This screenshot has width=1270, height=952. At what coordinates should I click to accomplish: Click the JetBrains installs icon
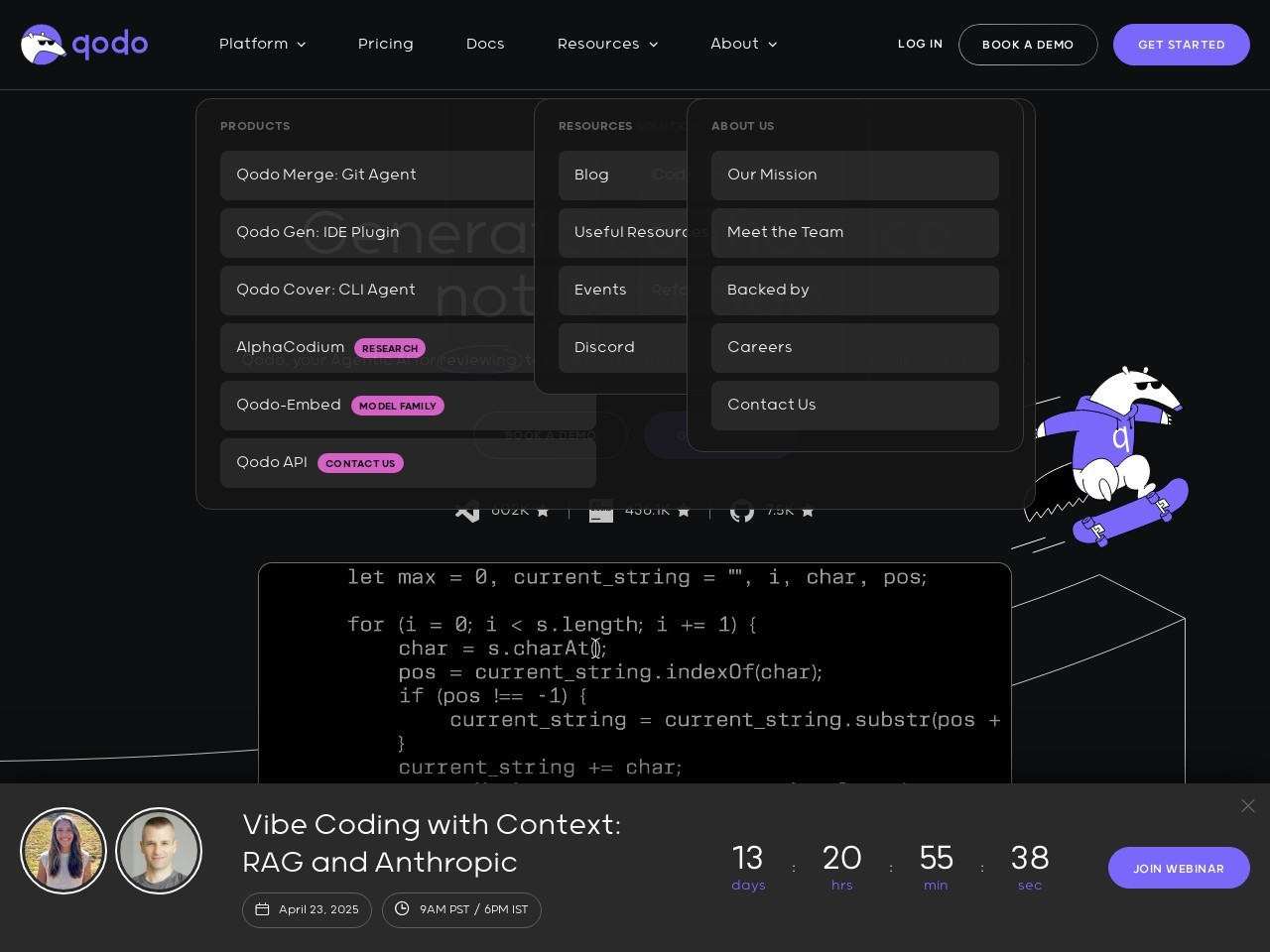click(x=601, y=513)
